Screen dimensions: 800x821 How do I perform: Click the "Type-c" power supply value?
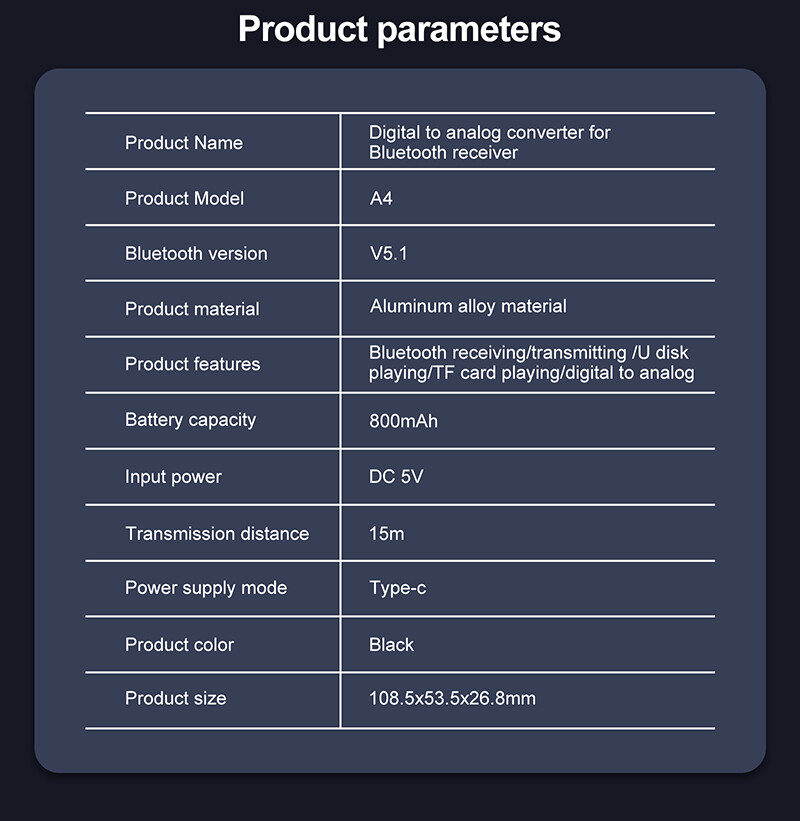pyautogui.click(x=397, y=588)
